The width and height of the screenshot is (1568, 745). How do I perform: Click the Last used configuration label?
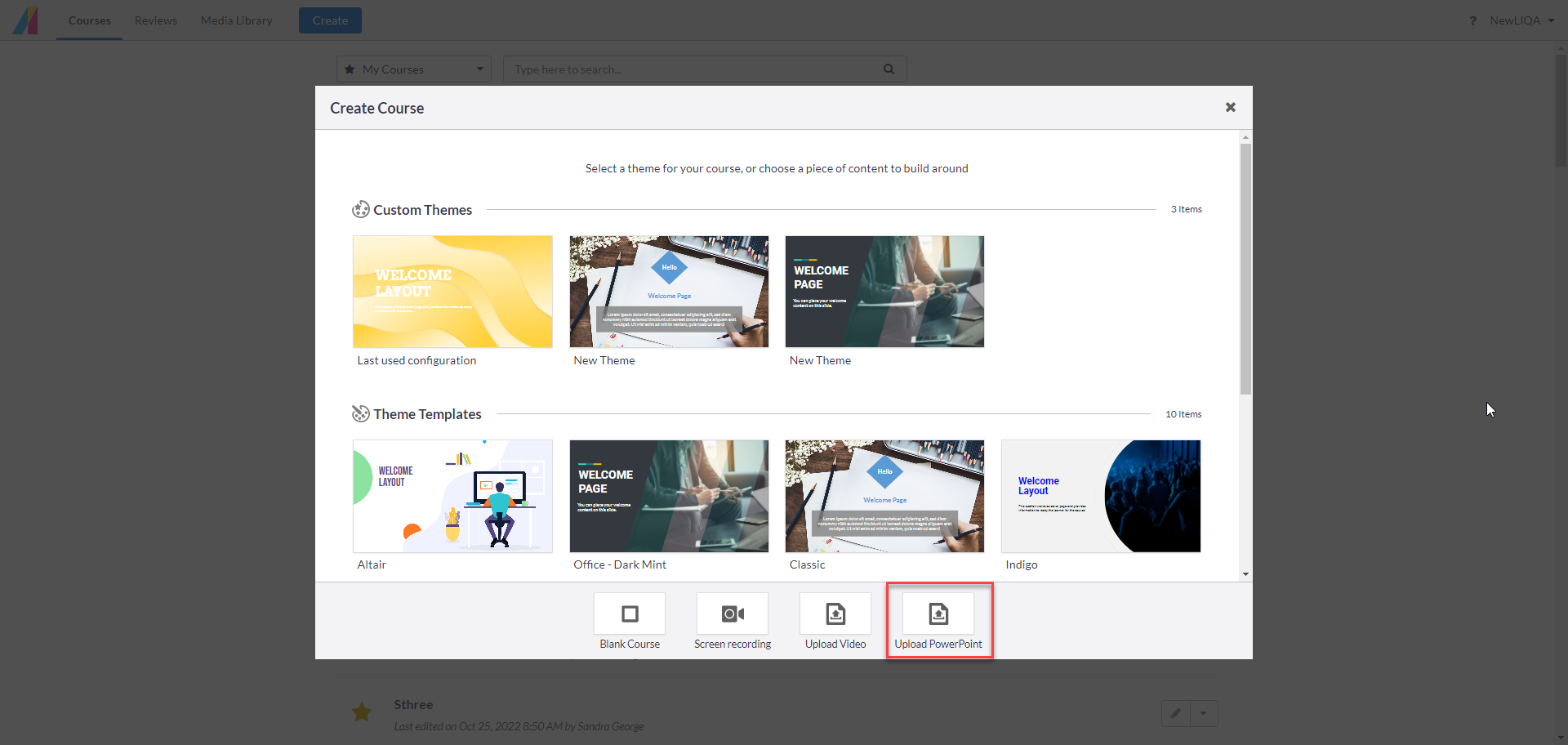tap(416, 360)
